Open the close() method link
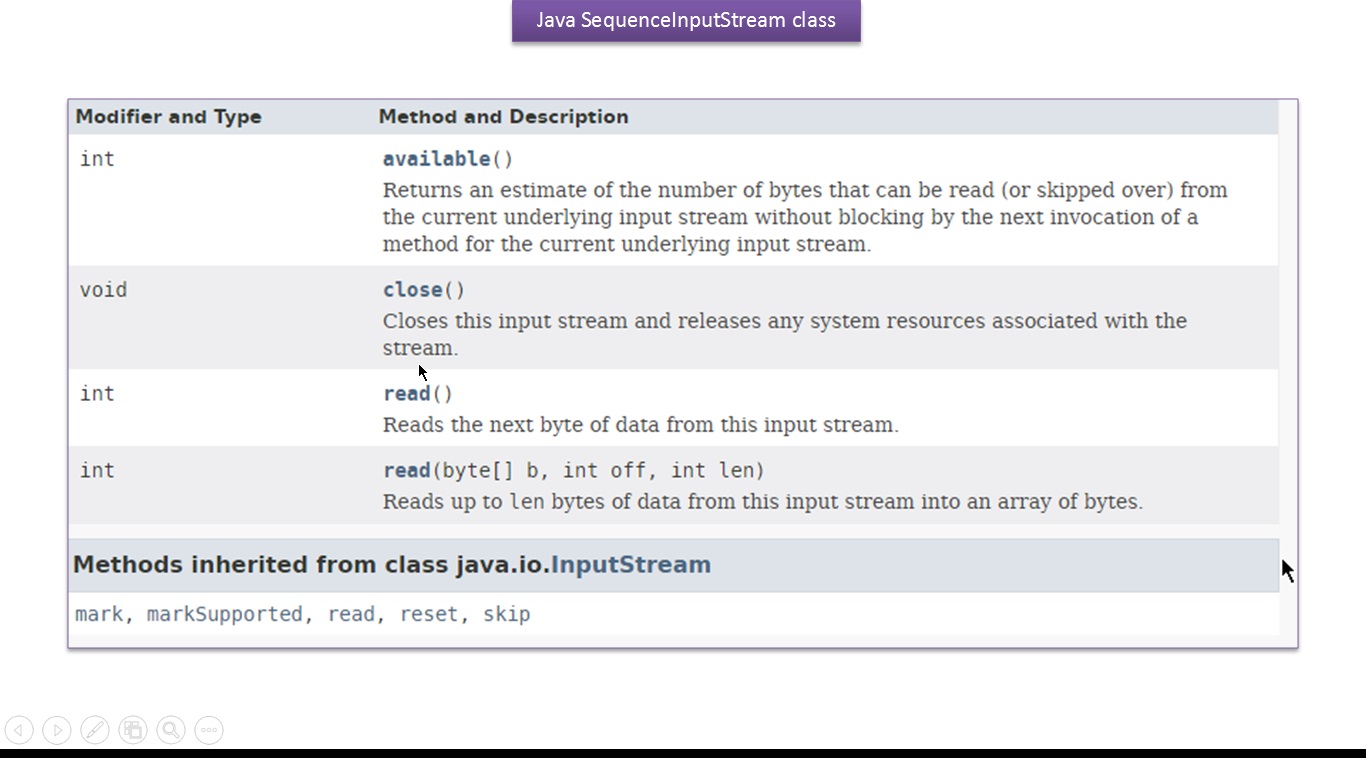The height and width of the screenshot is (758, 1366). (x=412, y=290)
